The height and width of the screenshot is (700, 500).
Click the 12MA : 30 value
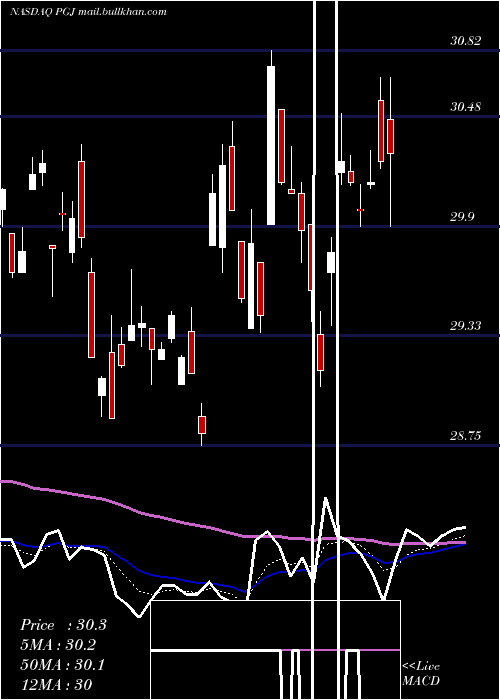point(56,684)
